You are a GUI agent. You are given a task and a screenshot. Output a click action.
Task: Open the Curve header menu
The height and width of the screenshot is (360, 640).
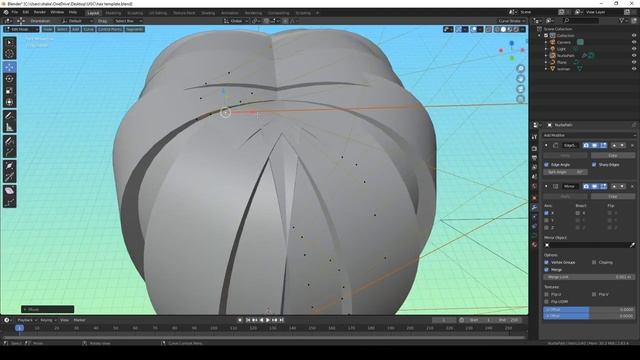click(89, 29)
